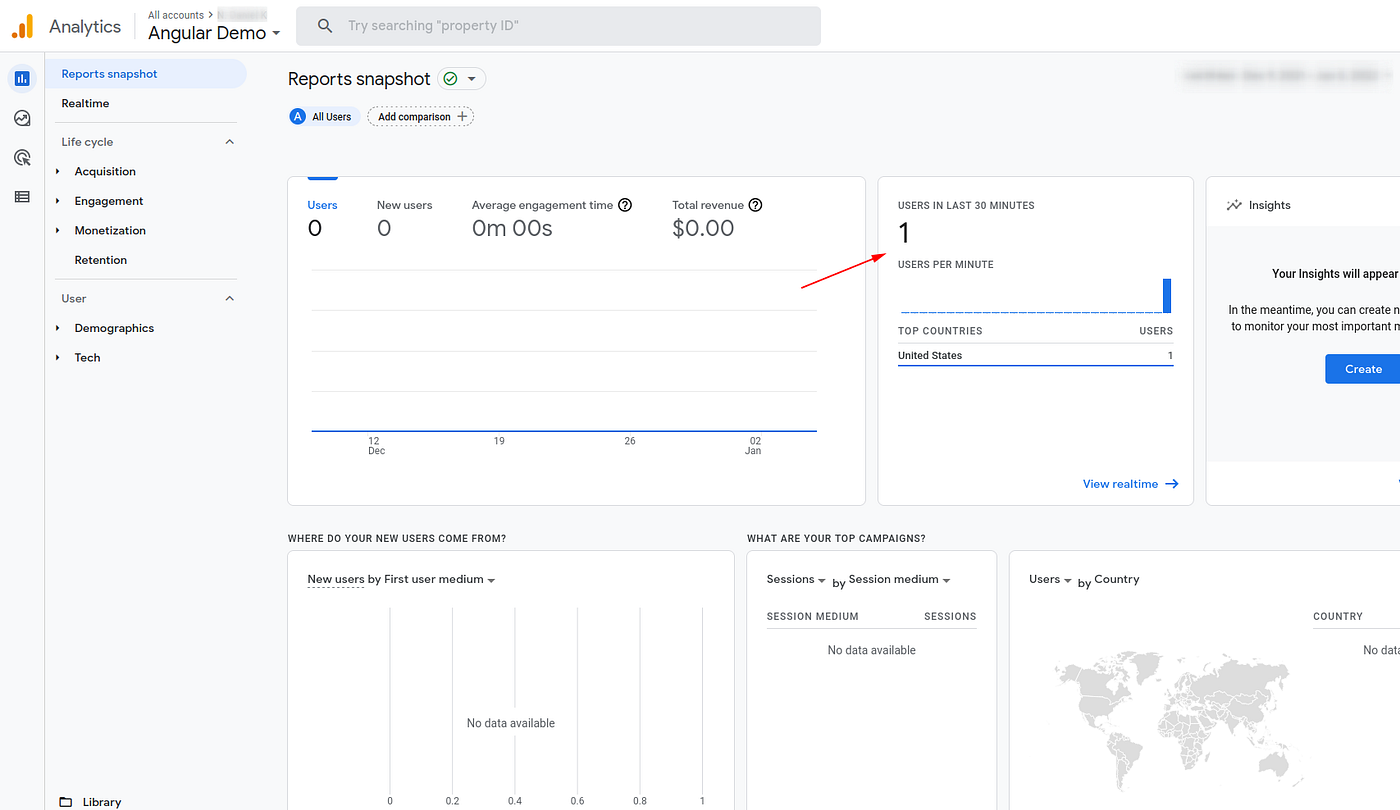Collapse the User section
This screenshot has width=1400, height=810.
pos(229,299)
